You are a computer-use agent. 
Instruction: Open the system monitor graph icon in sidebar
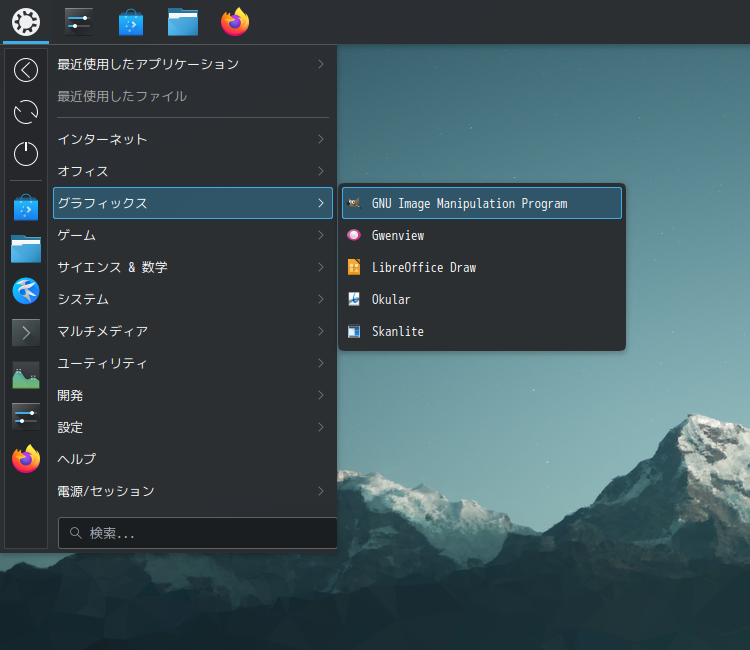pos(26,375)
